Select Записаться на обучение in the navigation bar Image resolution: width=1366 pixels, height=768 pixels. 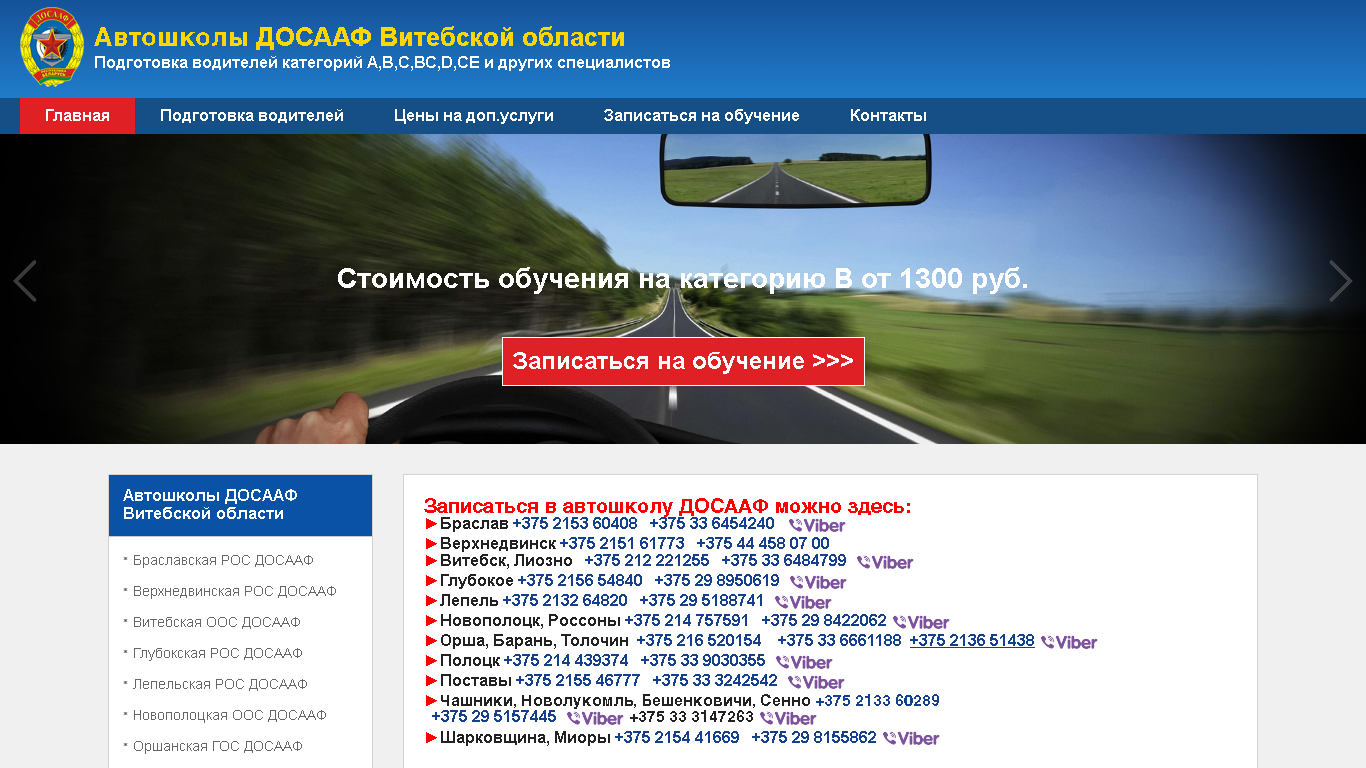pos(702,116)
